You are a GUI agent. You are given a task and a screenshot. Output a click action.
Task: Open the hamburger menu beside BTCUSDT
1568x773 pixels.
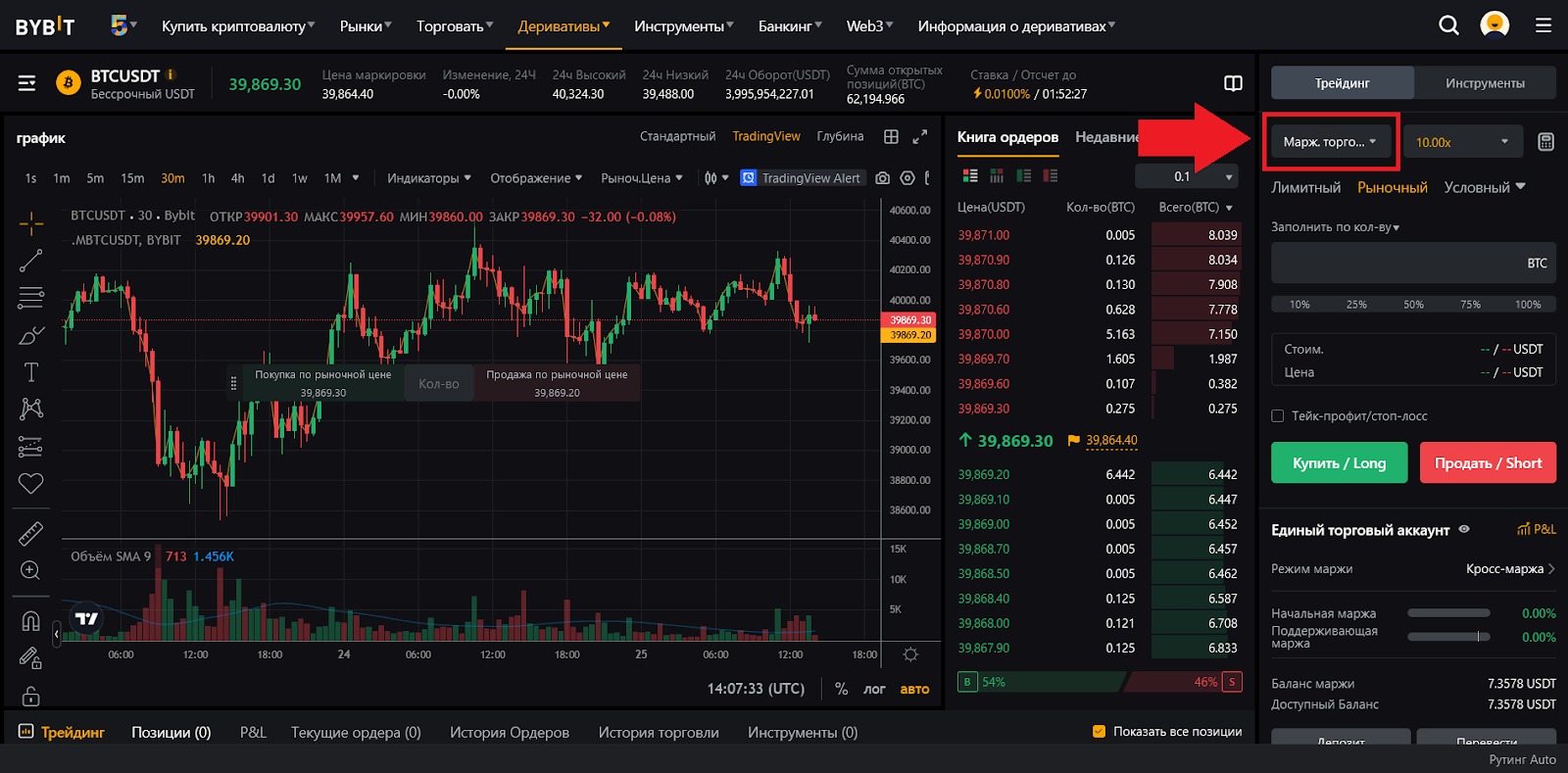click(x=27, y=84)
